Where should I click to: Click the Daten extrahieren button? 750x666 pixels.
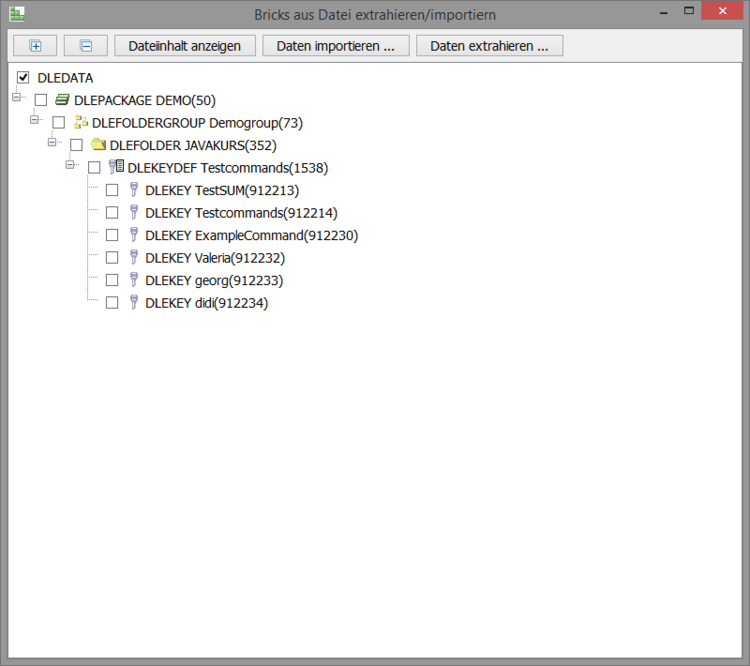coord(489,46)
